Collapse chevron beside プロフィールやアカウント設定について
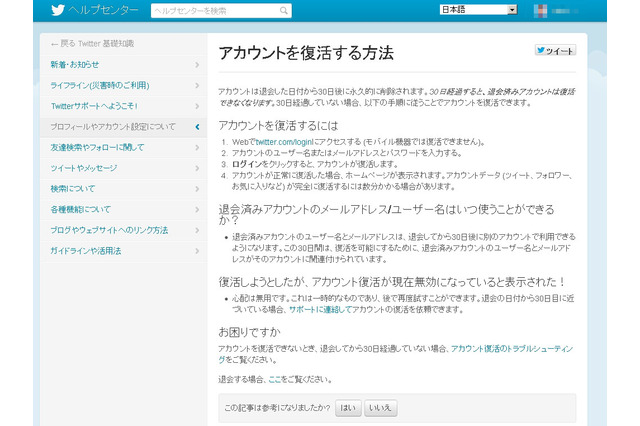 197,127
